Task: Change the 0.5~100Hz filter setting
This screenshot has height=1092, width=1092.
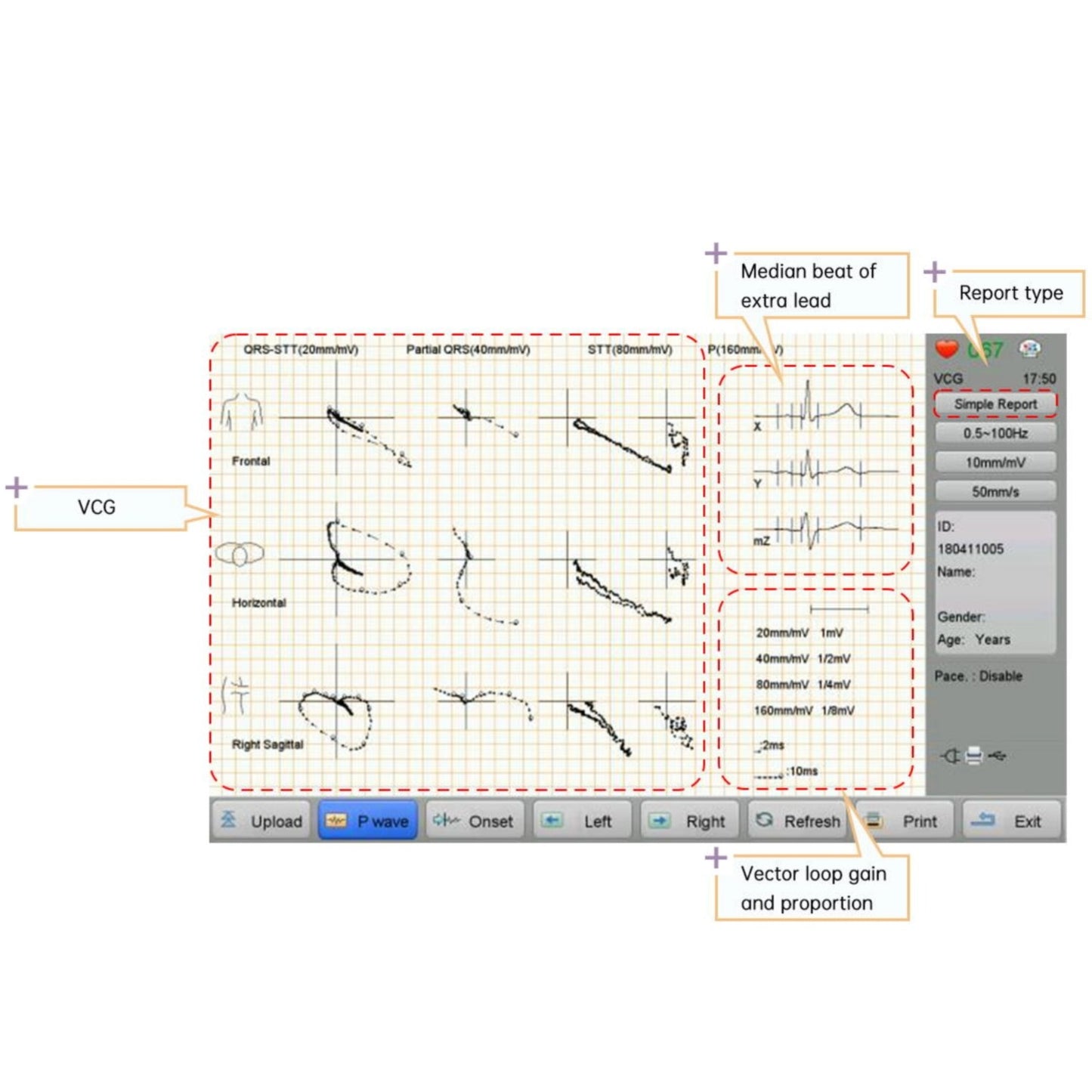Action: point(995,433)
